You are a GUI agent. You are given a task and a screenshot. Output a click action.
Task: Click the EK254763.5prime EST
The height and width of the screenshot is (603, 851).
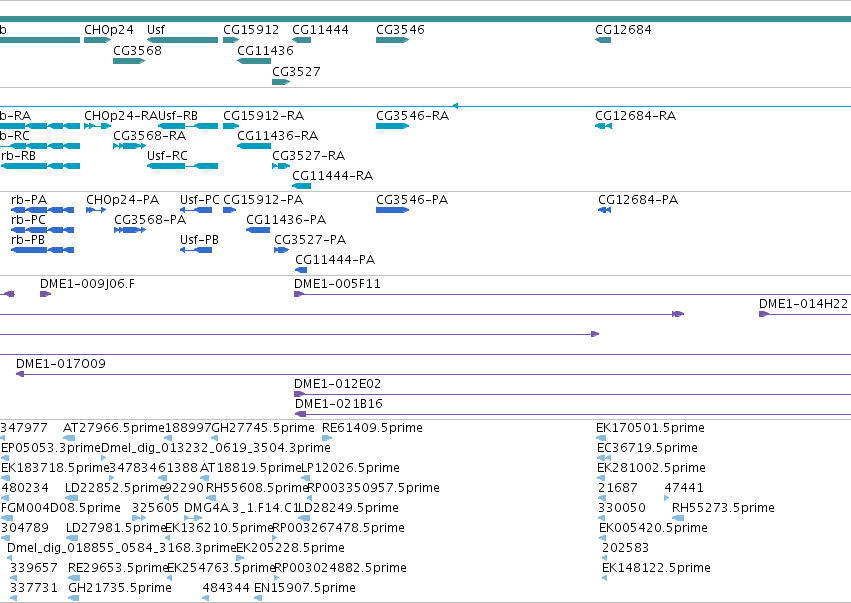pos(170,578)
